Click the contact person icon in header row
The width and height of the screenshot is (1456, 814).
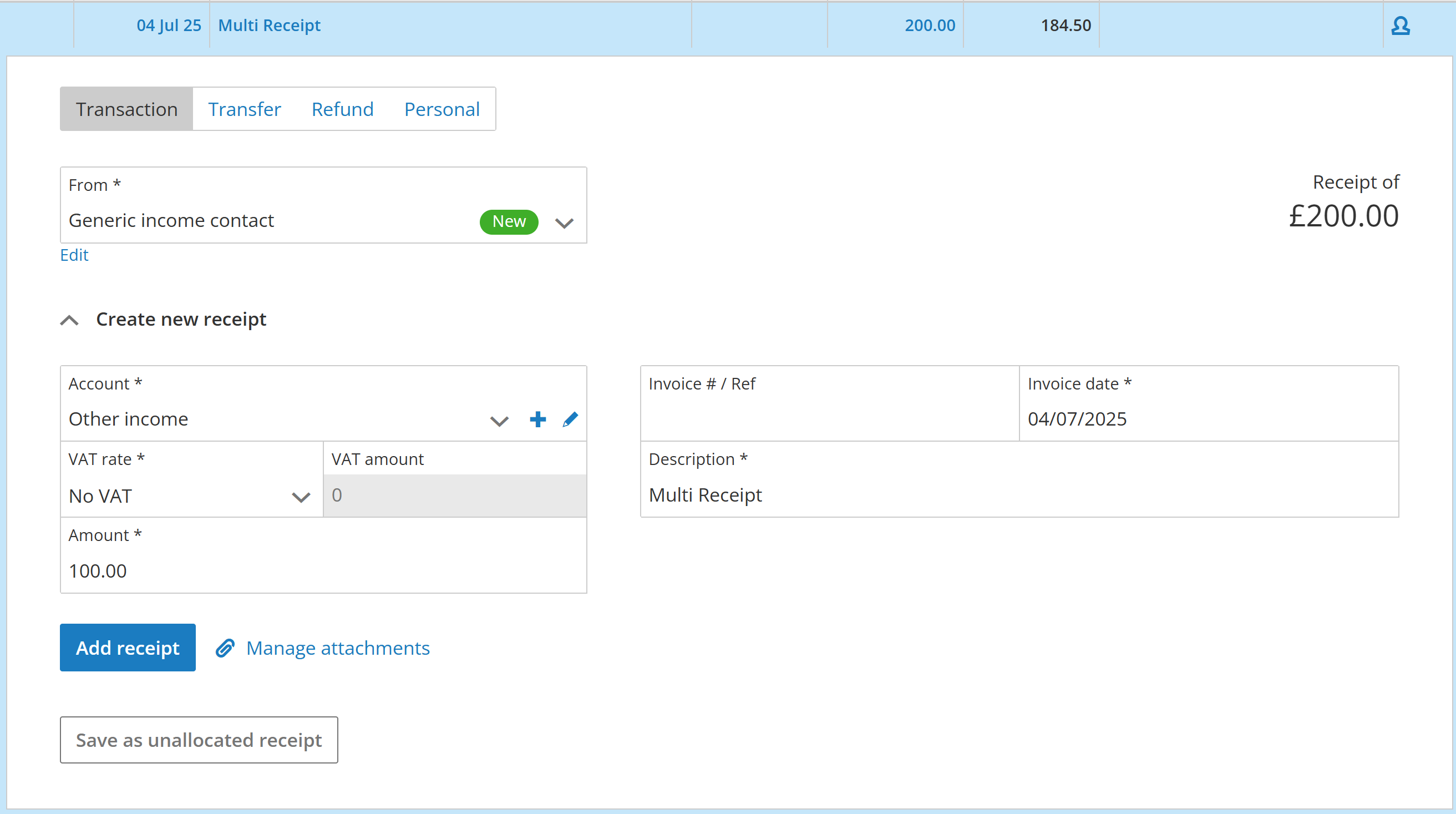(x=1400, y=26)
